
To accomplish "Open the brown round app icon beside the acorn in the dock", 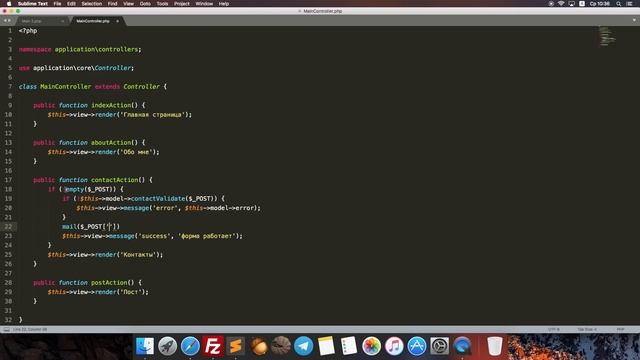I will coord(281,346).
